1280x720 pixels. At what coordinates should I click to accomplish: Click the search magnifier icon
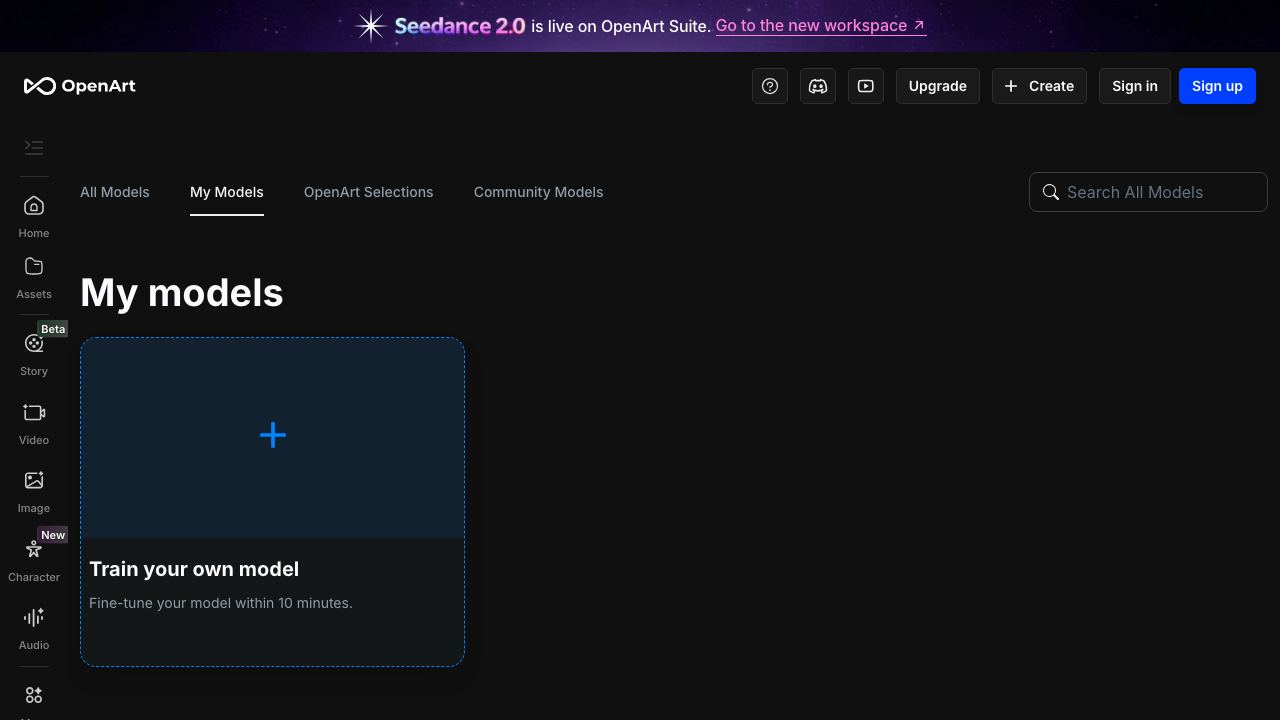1051,192
